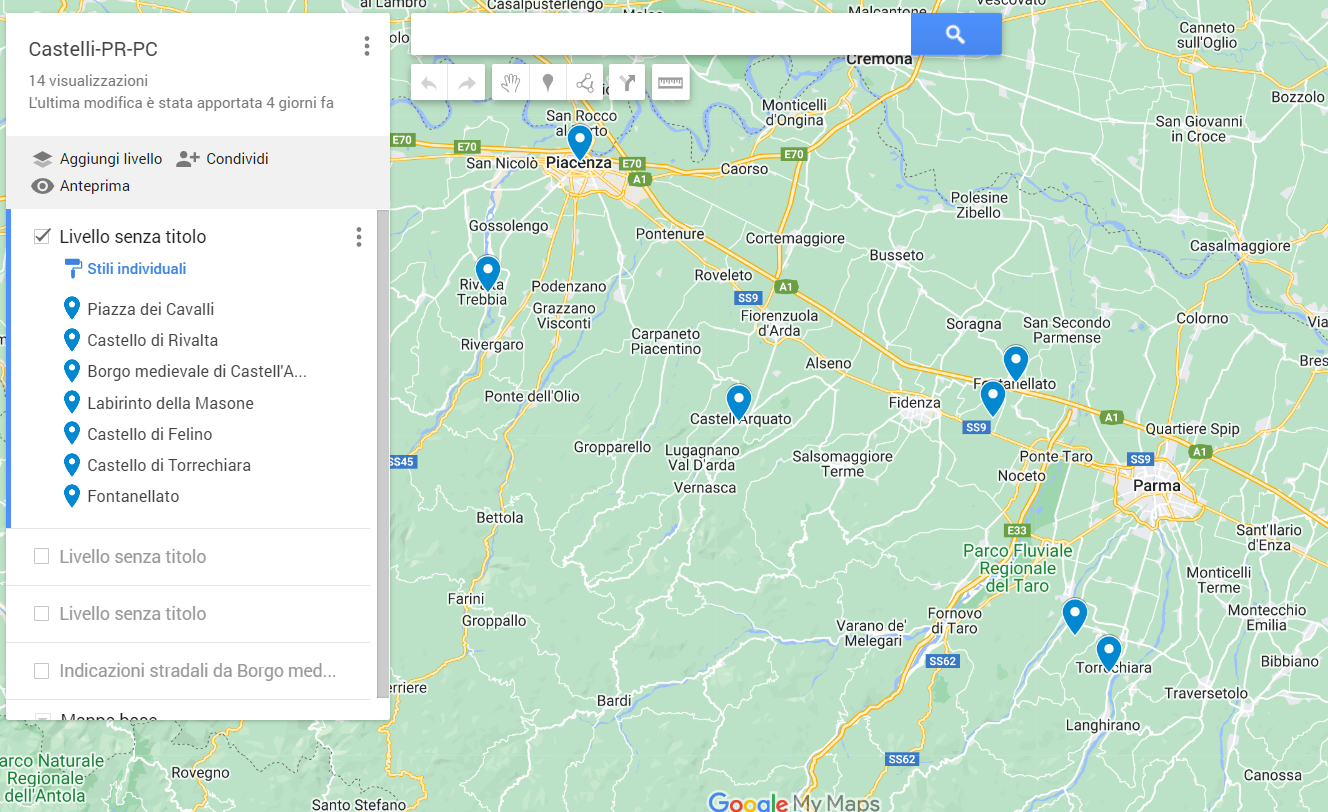This screenshot has width=1328, height=812.
Task: Select Castello di Felino in the list
Action: point(150,434)
